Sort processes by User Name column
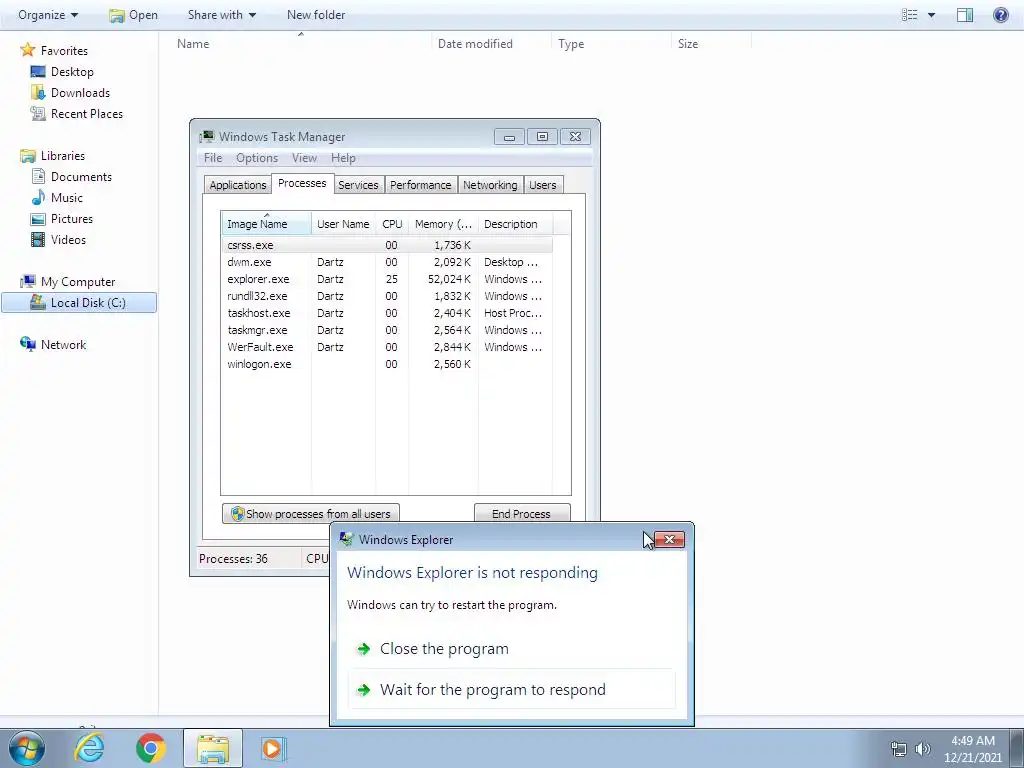The image size is (1024, 768). (x=344, y=224)
